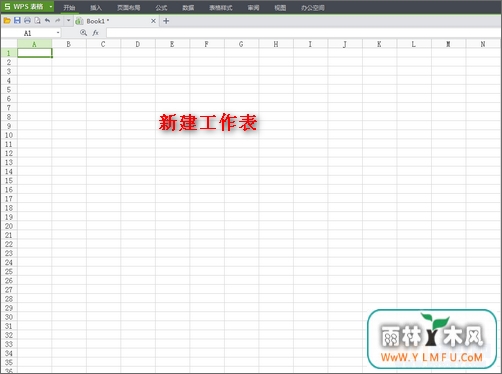Select the 视图 ribbon tab
Viewport: 502px width, 374px height.
[x=280, y=8]
